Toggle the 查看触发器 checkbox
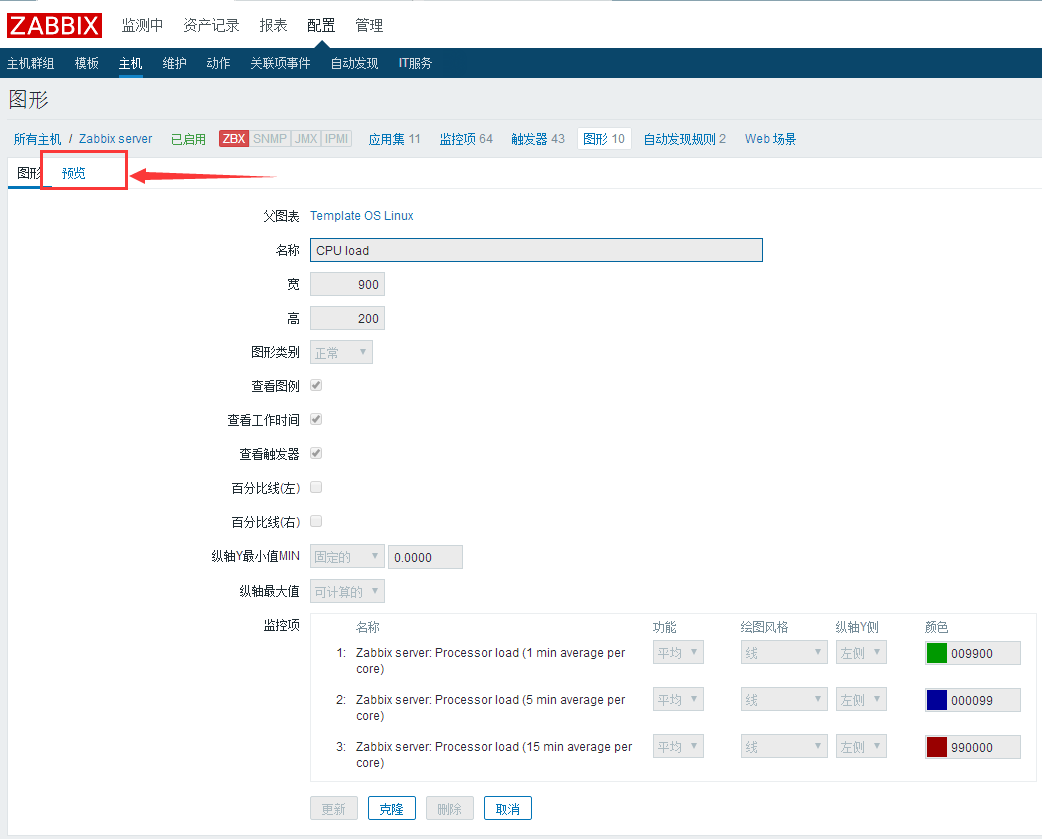Image resolution: width=1042 pixels, height=839 pixels. pyautogui.click(x=316, y=453)
